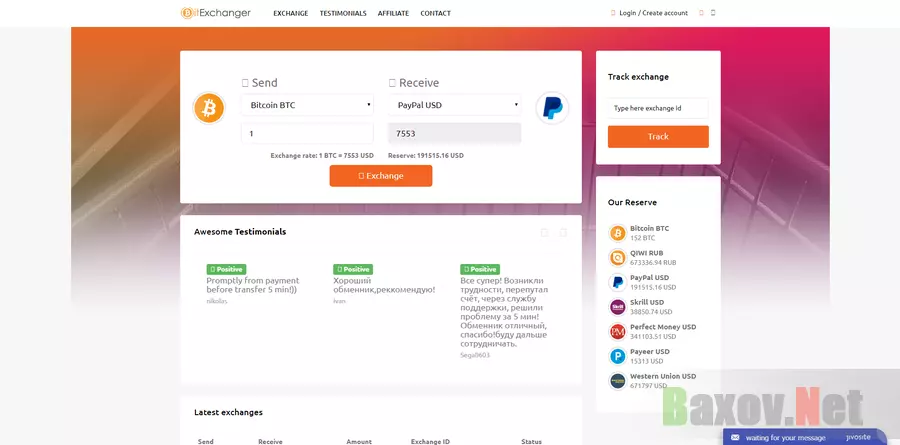Click the Status column header
The image size is (900, 445).
pos(532,442)
